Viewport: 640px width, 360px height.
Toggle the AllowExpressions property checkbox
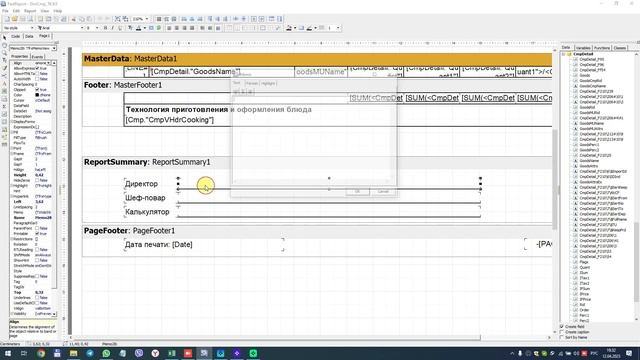pos(37,69)
